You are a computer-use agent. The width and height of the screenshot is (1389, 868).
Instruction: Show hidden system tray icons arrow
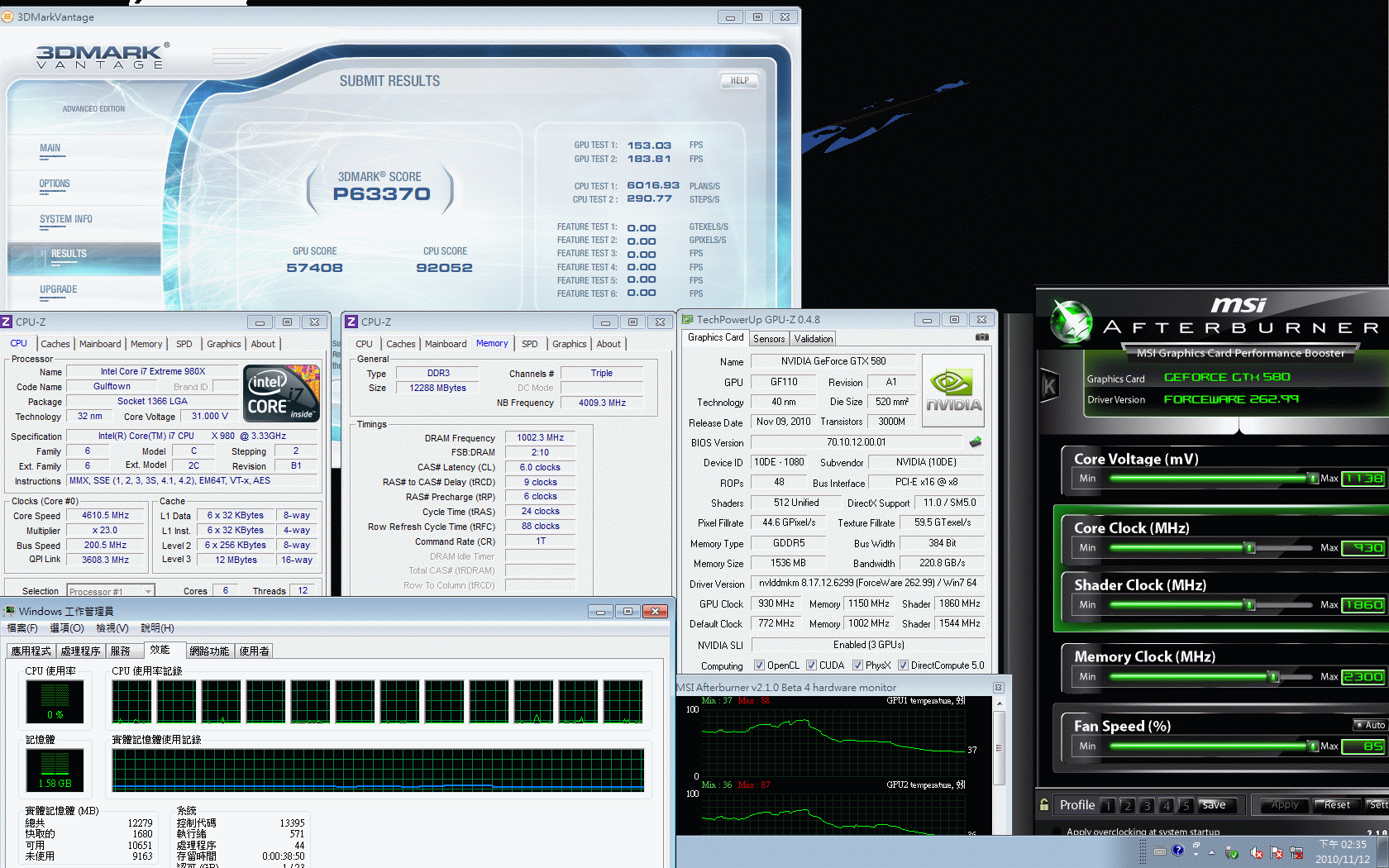[x=1211, y=852]
